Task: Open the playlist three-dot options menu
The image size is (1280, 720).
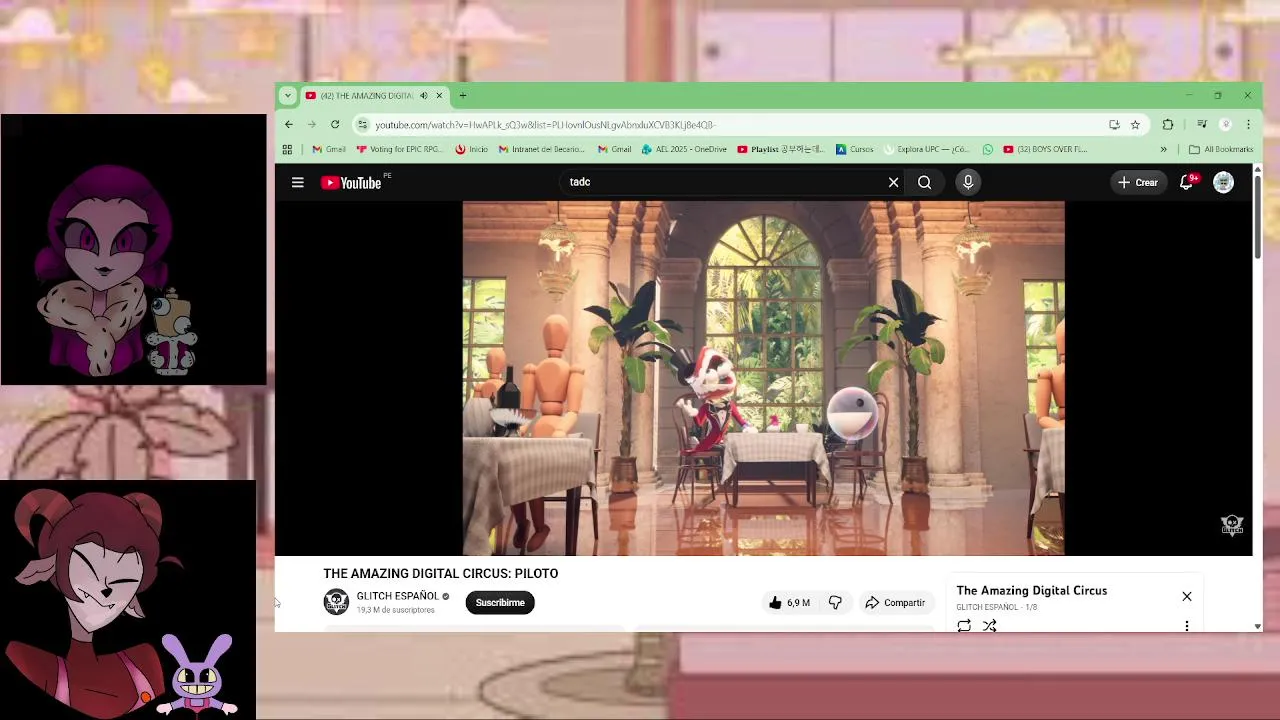Action: coord(1187,626)
